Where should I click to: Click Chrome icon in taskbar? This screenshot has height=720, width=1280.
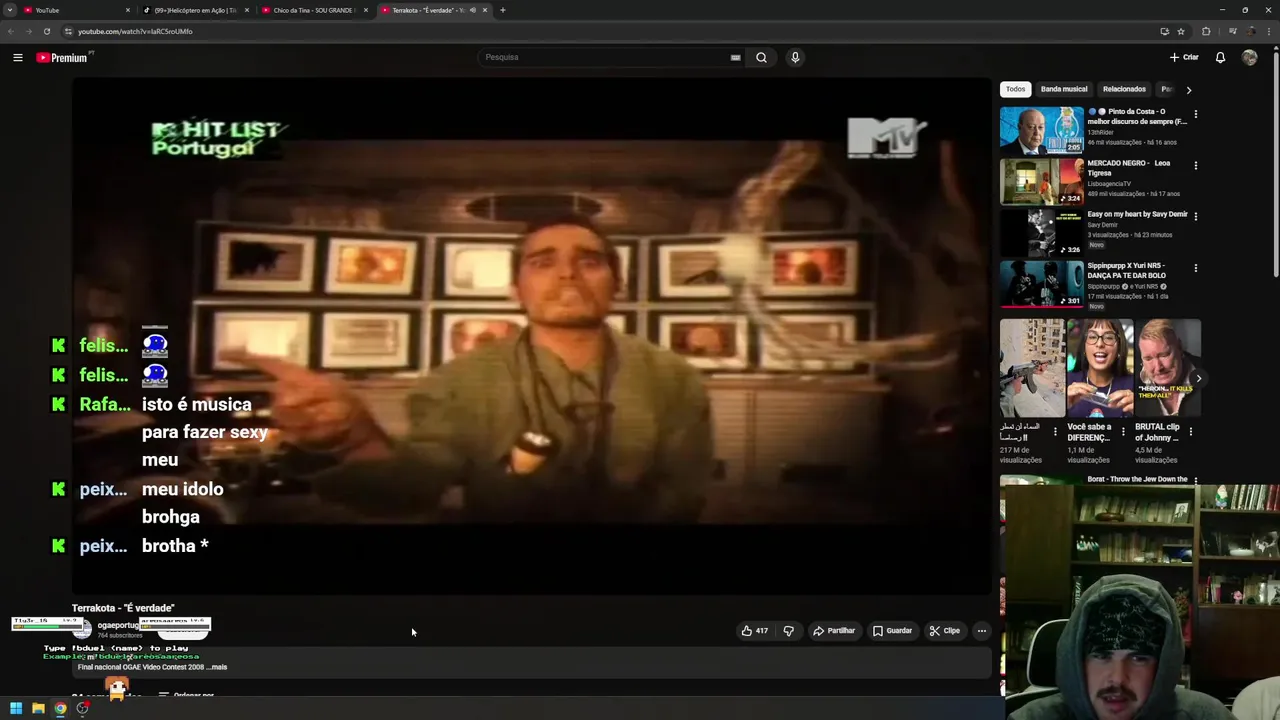pyautogui.click(x=60, y=708)
